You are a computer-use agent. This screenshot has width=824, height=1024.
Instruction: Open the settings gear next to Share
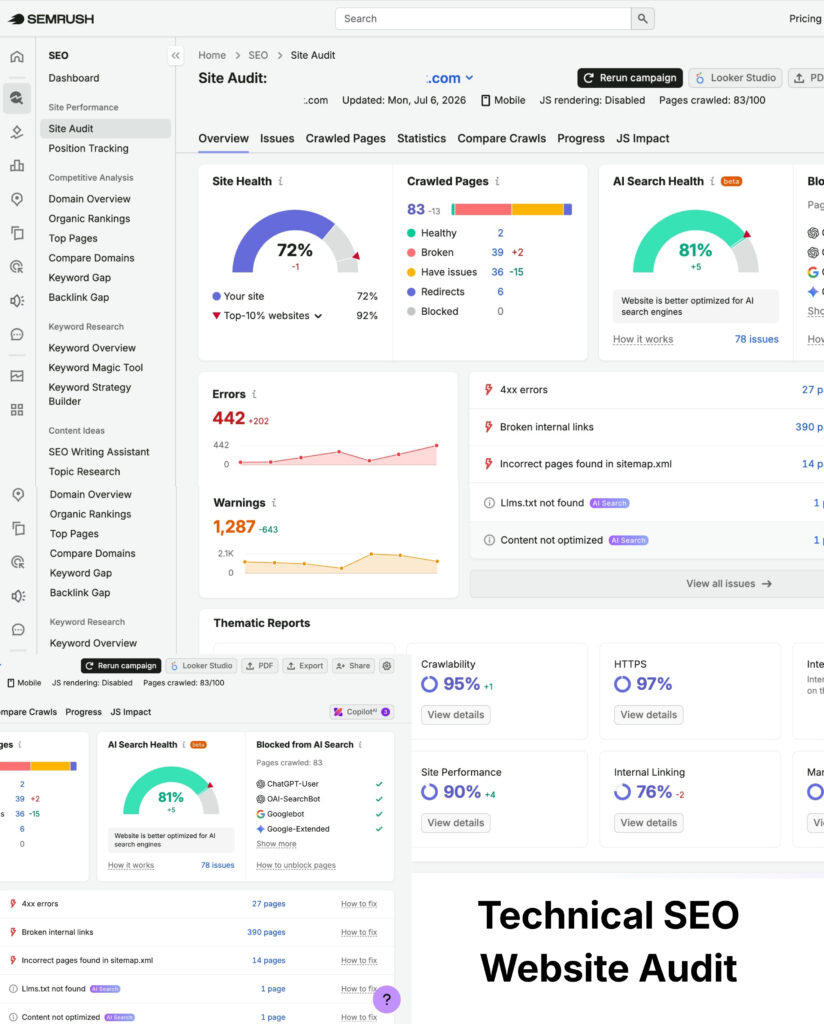(387, 665)
